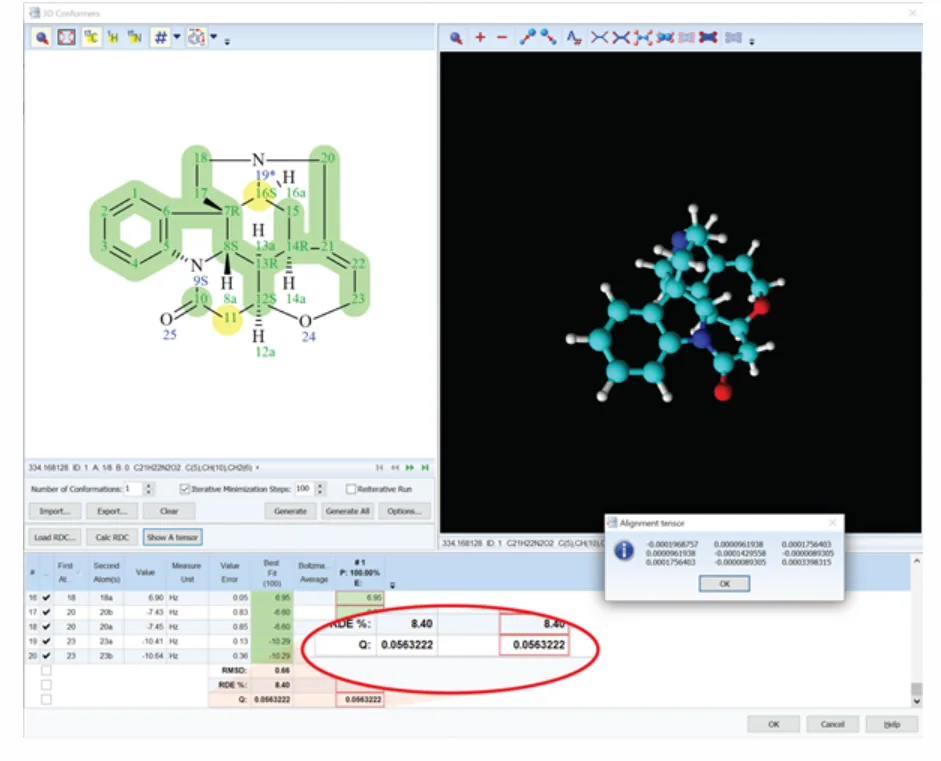Select the solid blue space-filling style icon
Screen dimensions: 941x761
(708, 38)
